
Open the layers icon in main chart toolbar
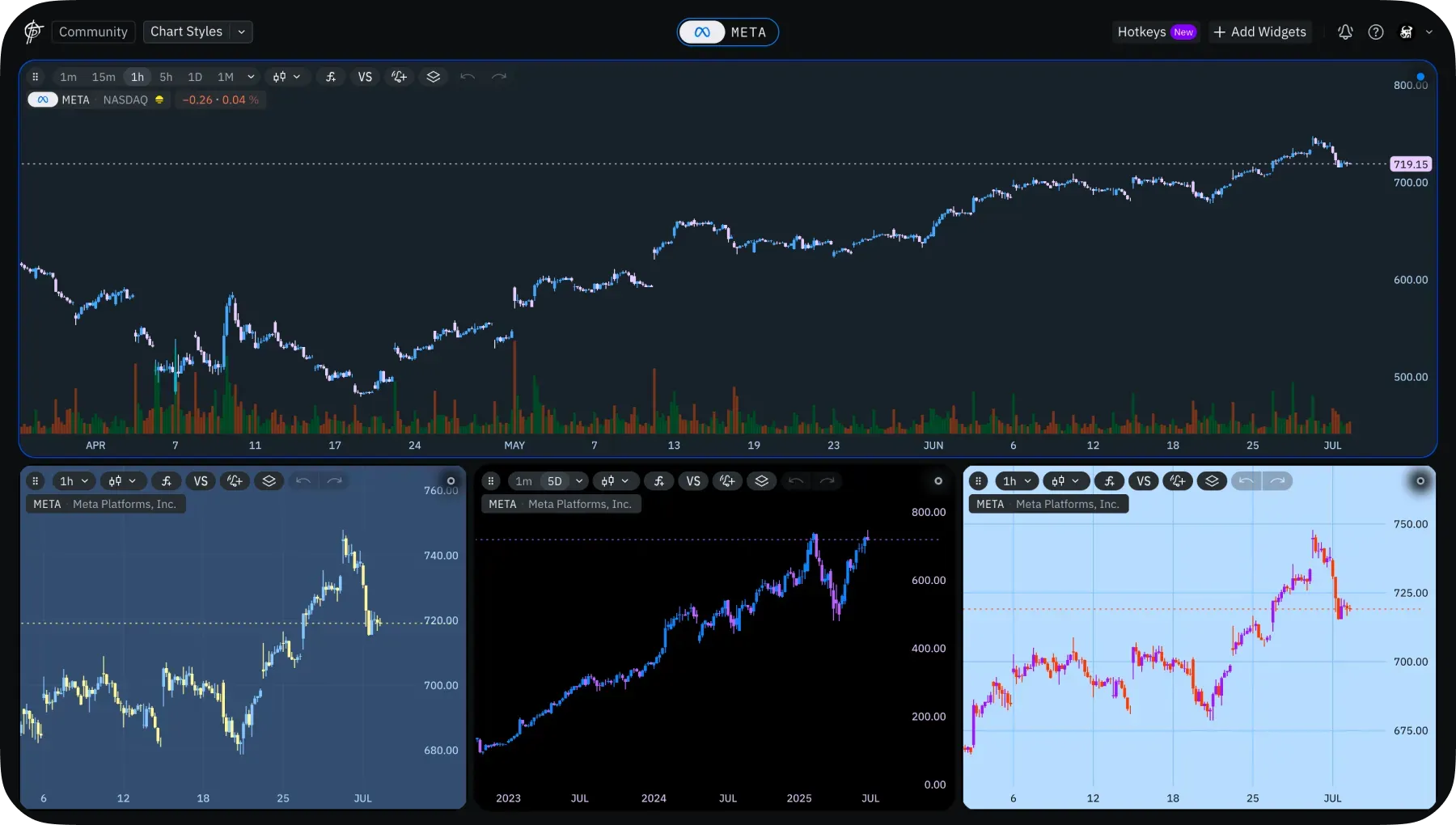click(x=434, y=77)
